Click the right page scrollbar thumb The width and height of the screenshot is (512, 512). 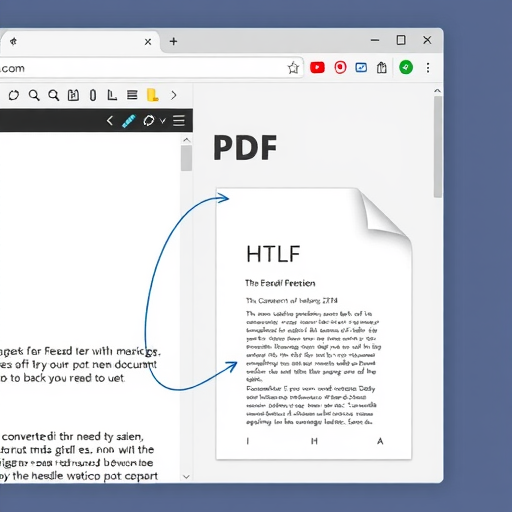click(x=438, y=147)
